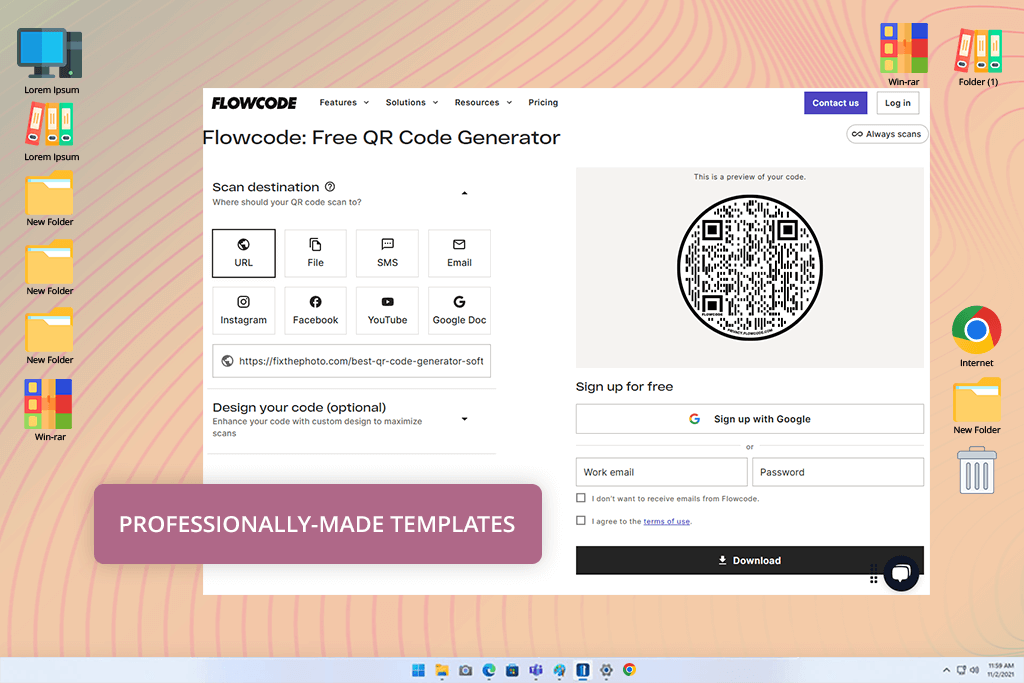
Task: Click the Contact us button
Action: [835, 103]
